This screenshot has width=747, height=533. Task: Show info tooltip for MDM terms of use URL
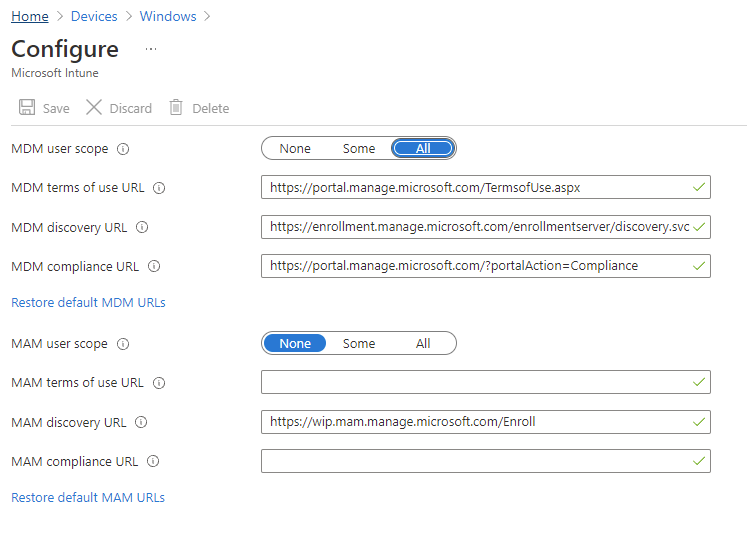159,188
